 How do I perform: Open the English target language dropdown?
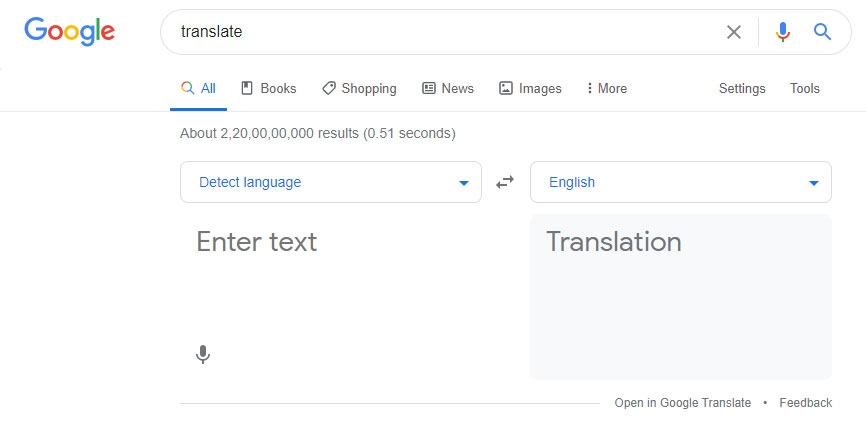(680, 182)
